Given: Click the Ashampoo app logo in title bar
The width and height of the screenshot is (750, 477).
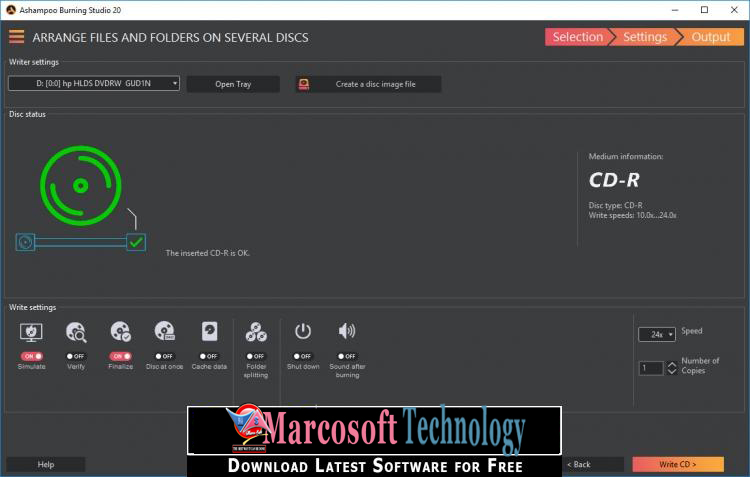Looking at the screenshot, I should [11, 10].
